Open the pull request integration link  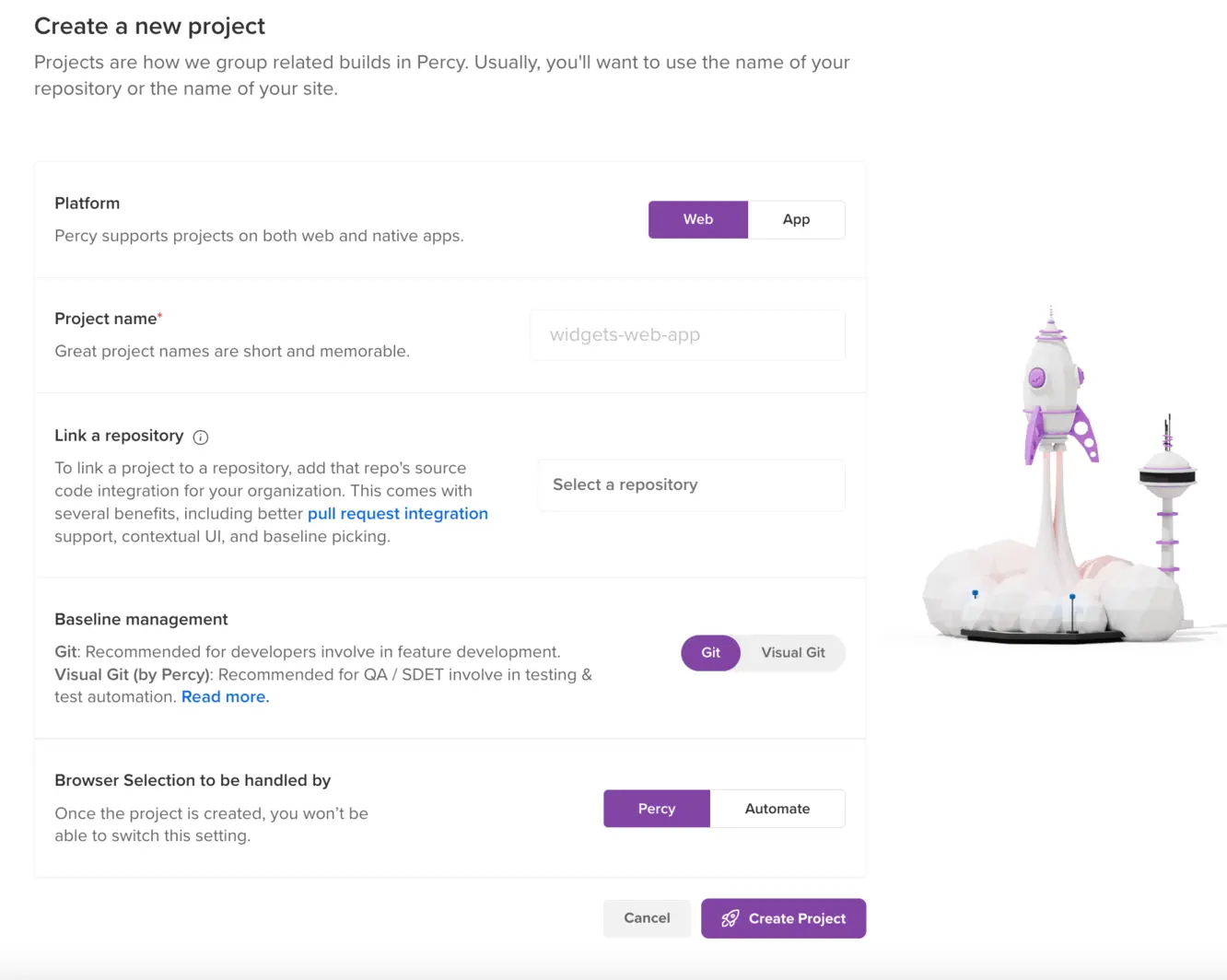point(397,514)
